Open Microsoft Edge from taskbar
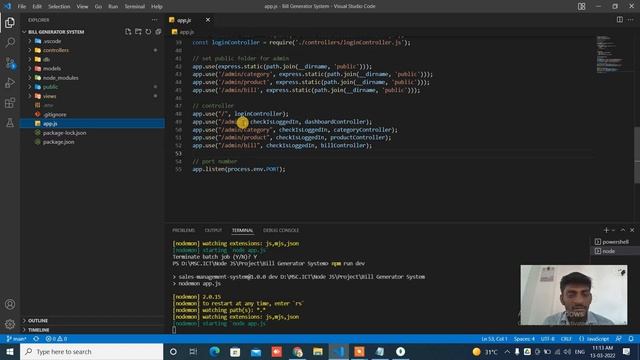Screen dimensions: 640x360 215,351
